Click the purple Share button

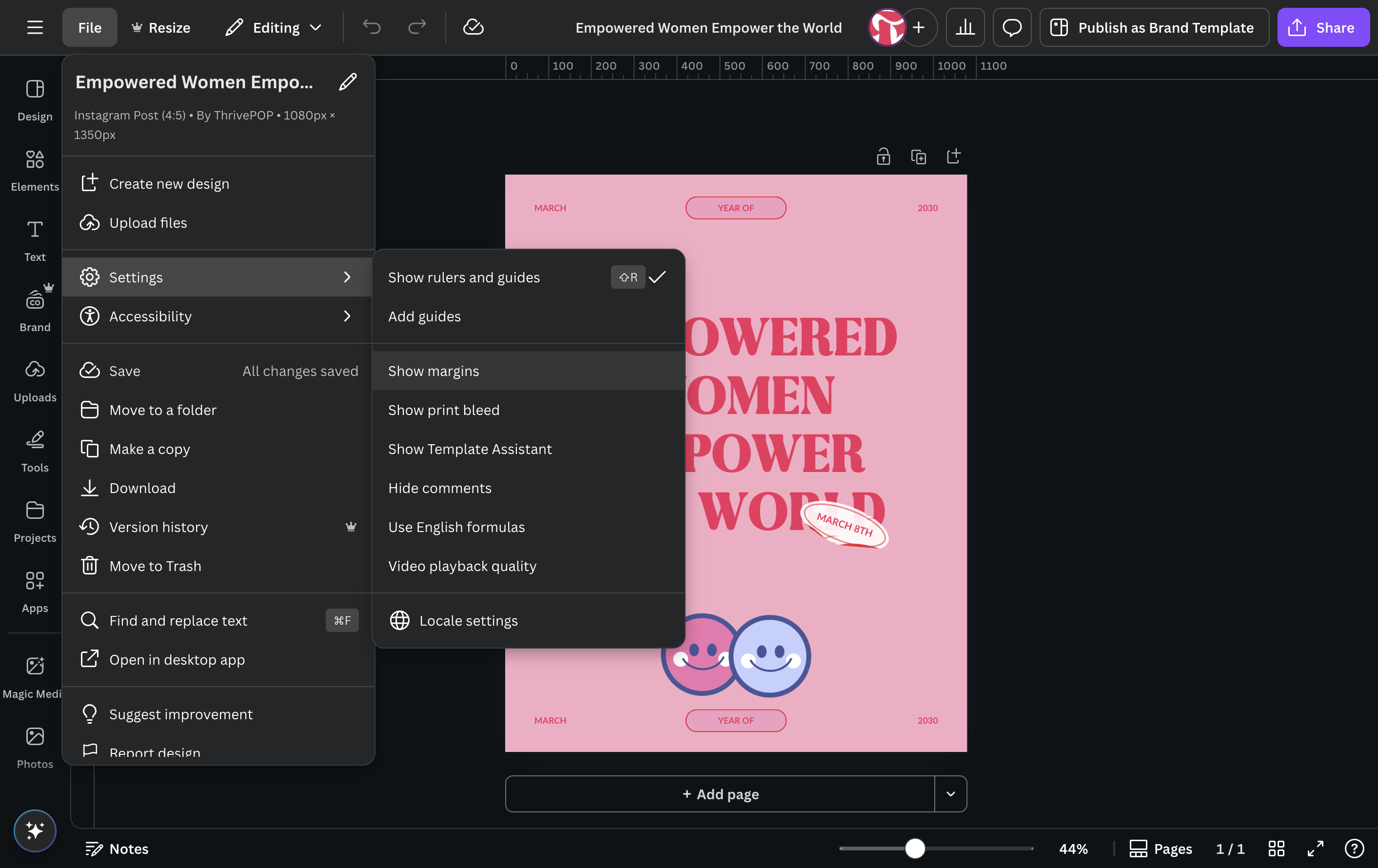(1323, 27)
